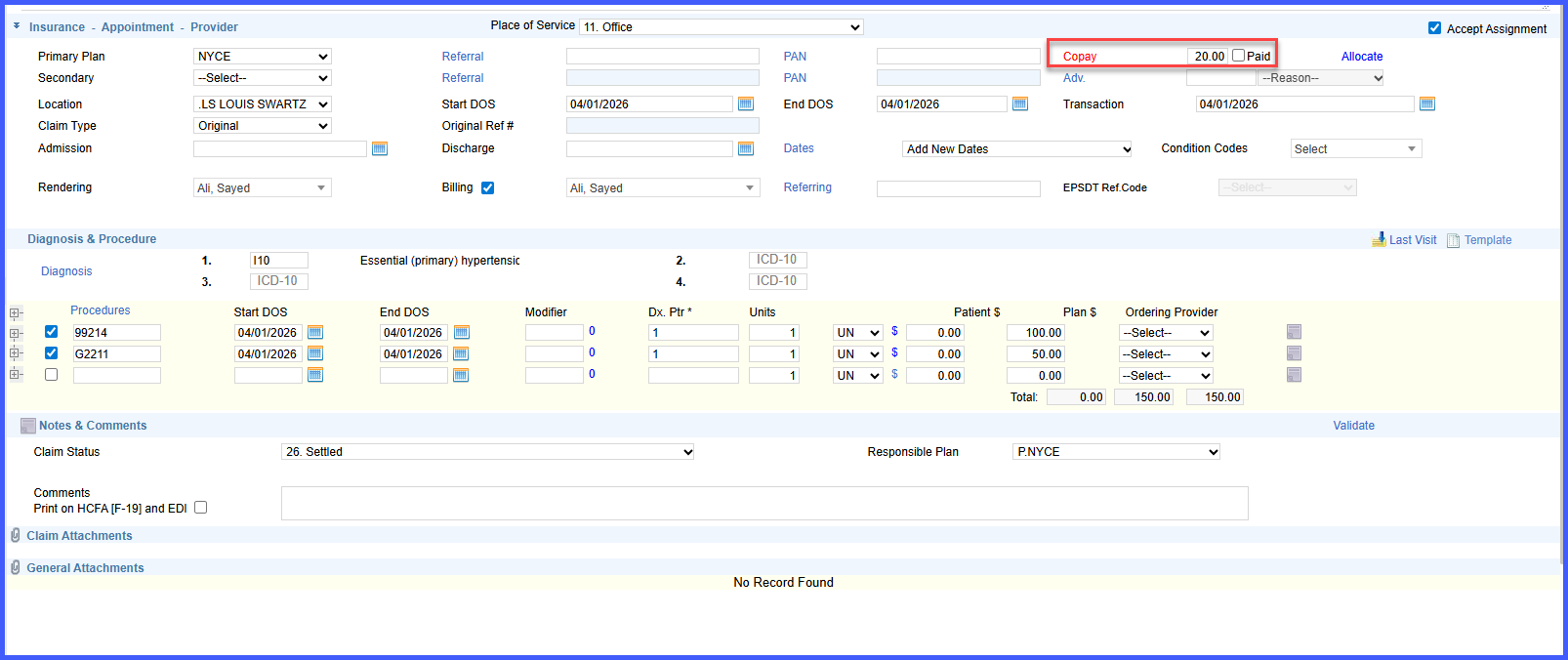Screen dimensions: 1568x660
Task: Toggle the Accept Assignment checkbox
Action: point(1434,28)
